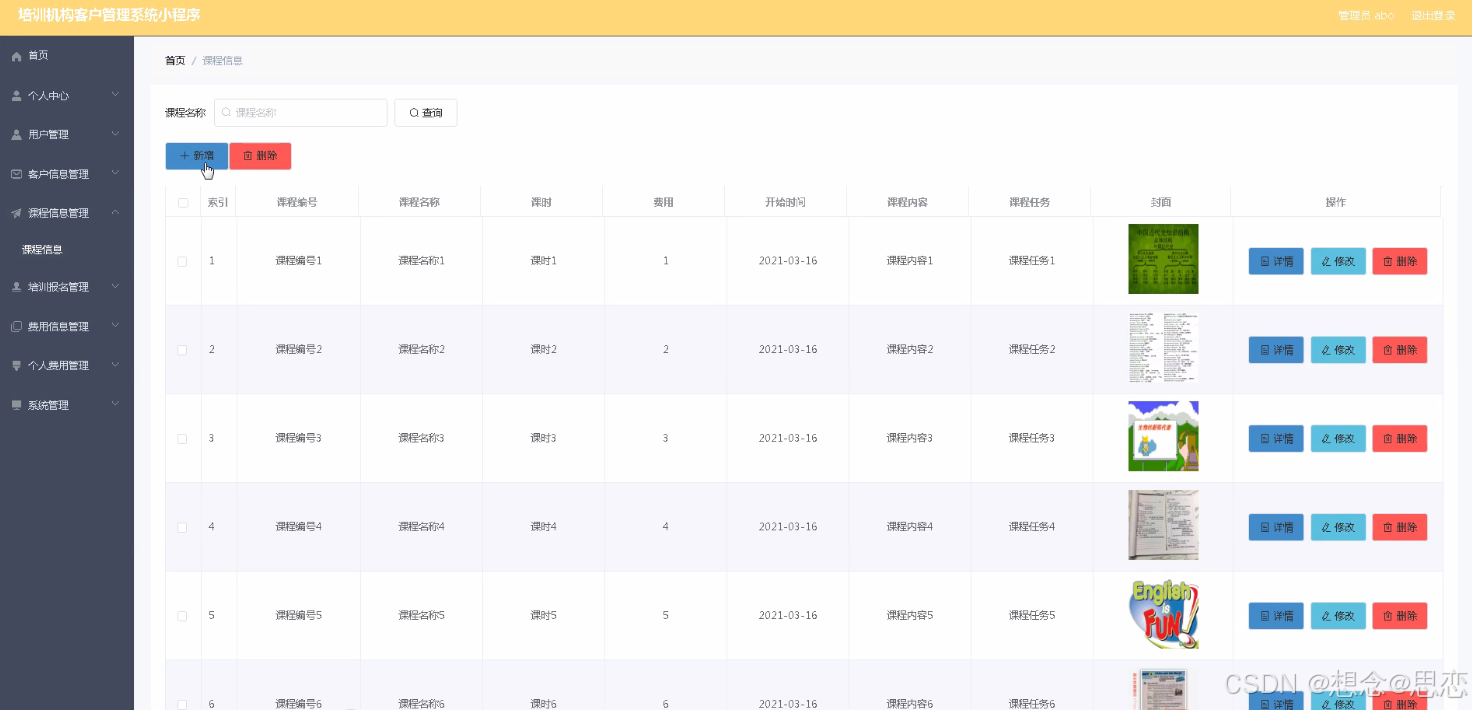Click the home icon beside 首页 in sidebar

(x=16, y=56)
